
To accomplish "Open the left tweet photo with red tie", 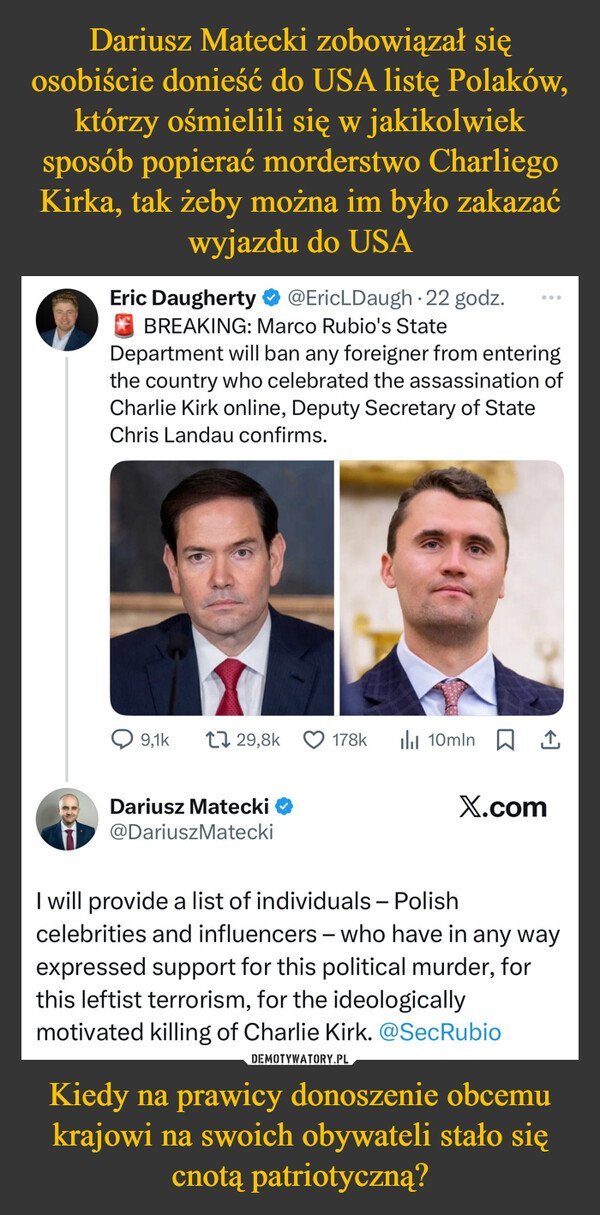I will [x=221, y=588].
